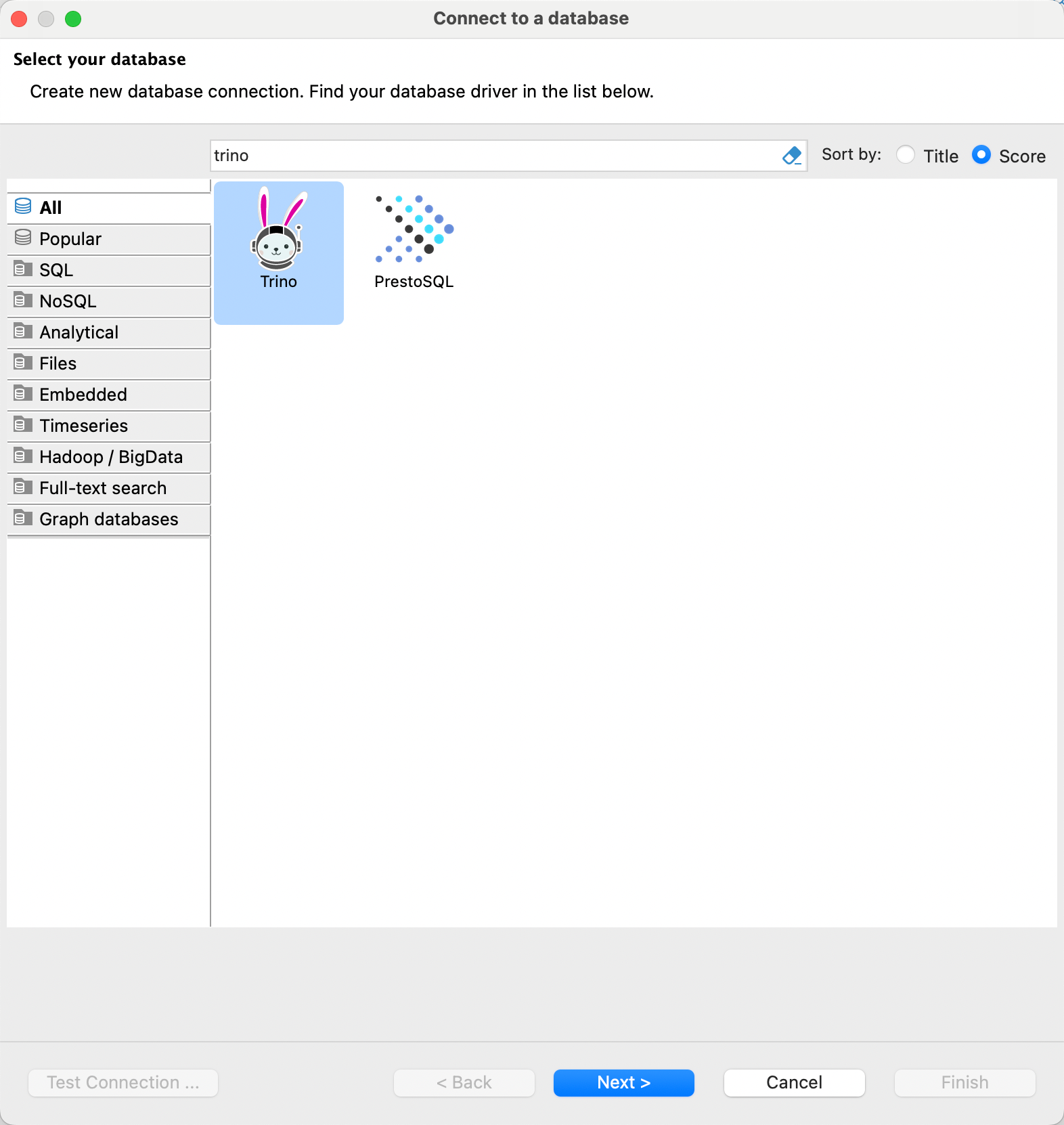Click the Next > button

click(624, 1082)
